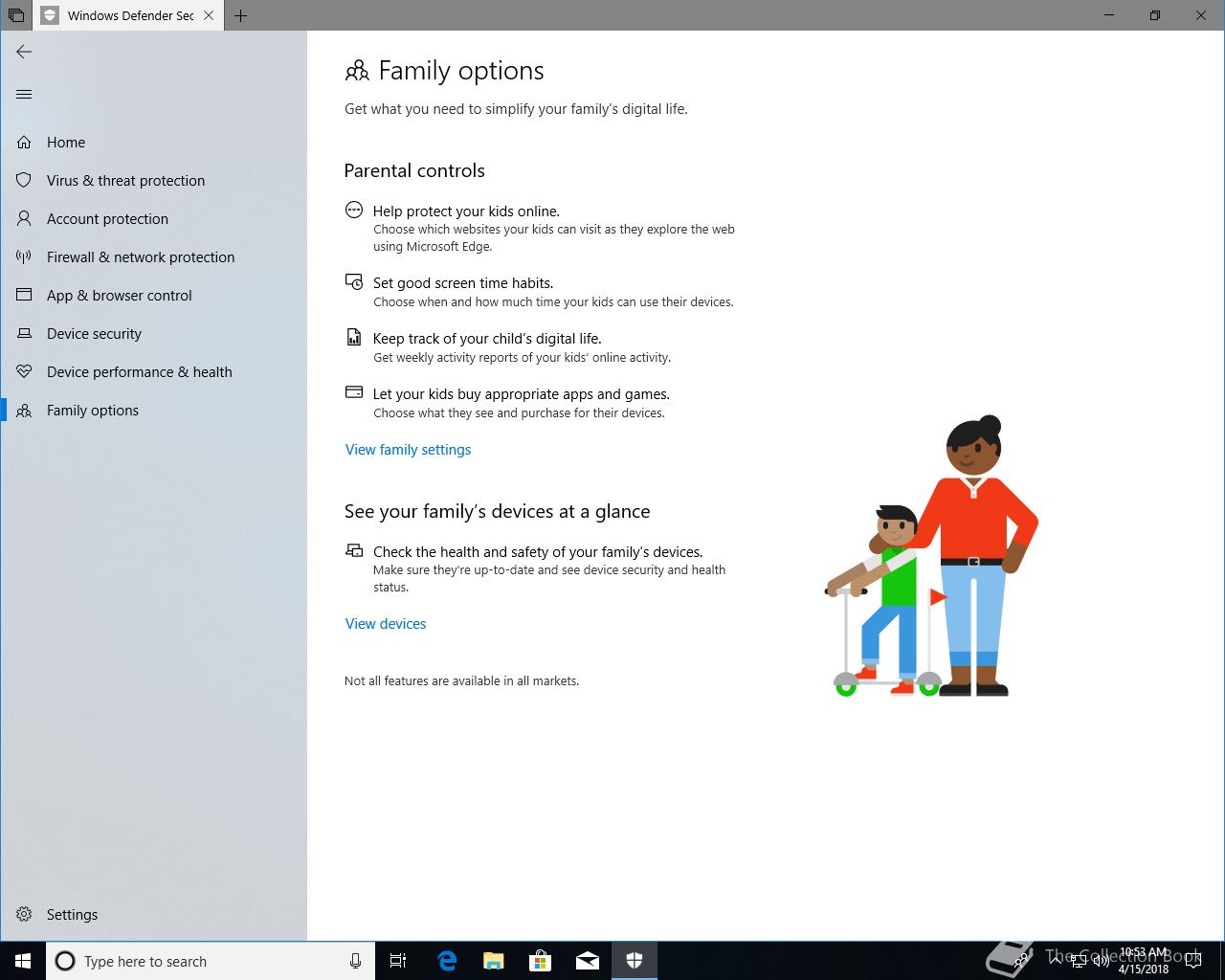1225x980 pixels.
Task: Open Task View on the taskbar
Action: tap(398, 961)
